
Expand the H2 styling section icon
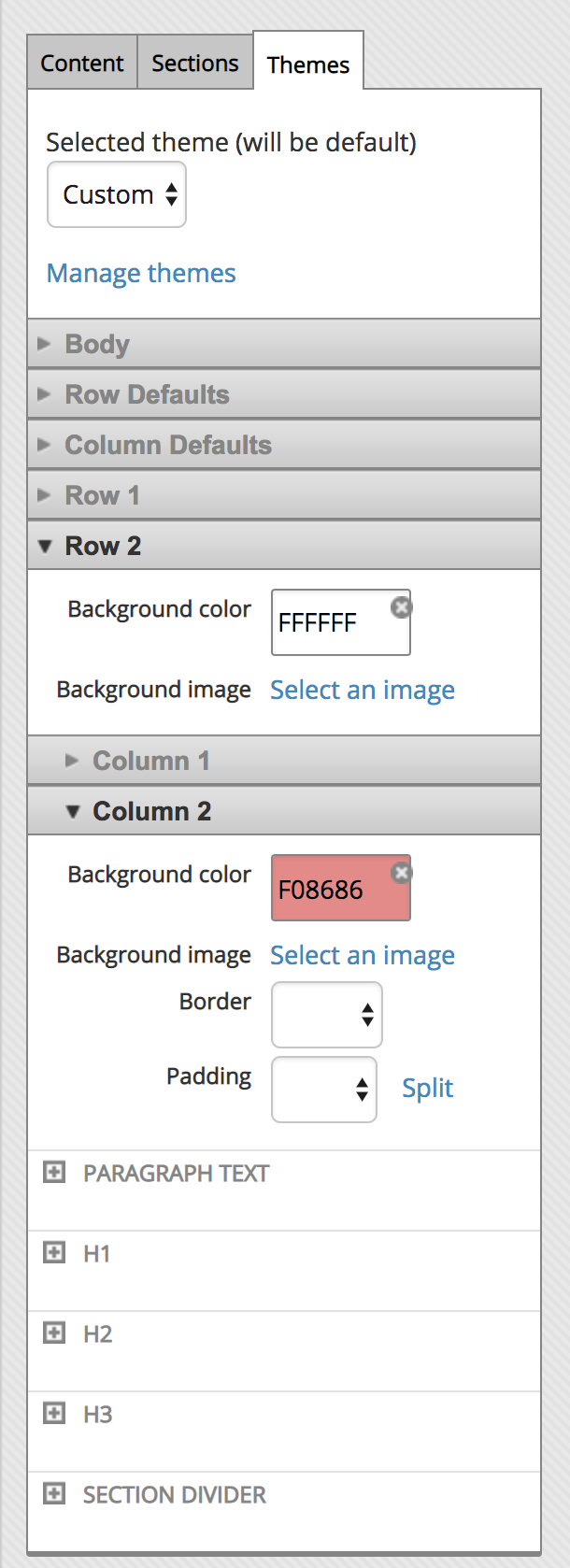[54, 1333]
